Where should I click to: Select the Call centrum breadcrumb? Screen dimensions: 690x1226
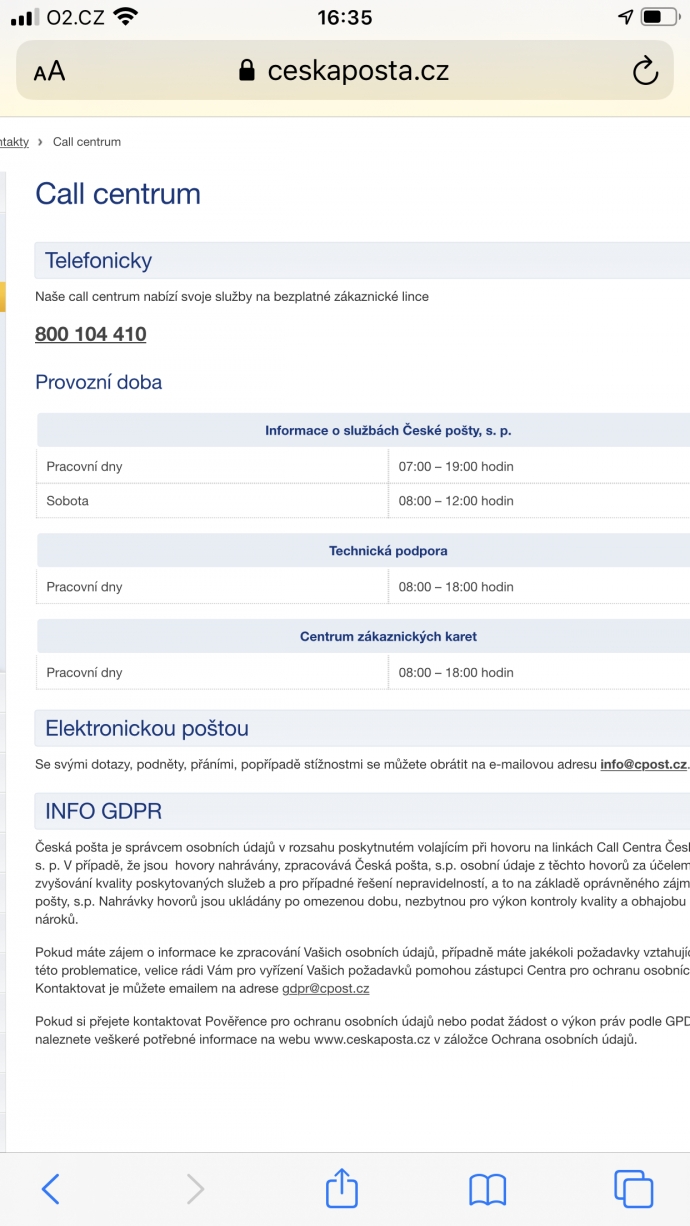click(x=87, y=142)
